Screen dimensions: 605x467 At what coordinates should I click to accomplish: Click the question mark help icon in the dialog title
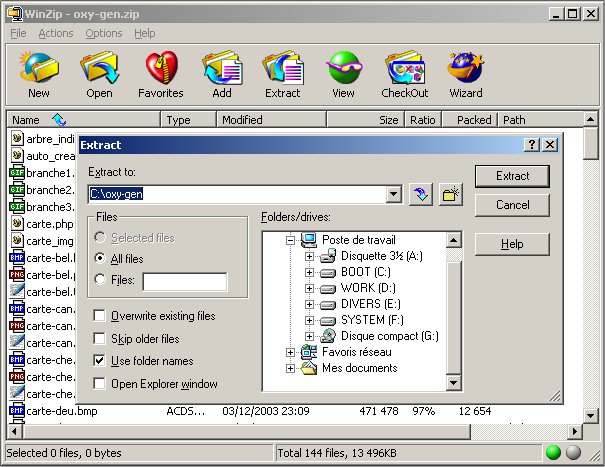pyautogui.click(x=532, y=145)
